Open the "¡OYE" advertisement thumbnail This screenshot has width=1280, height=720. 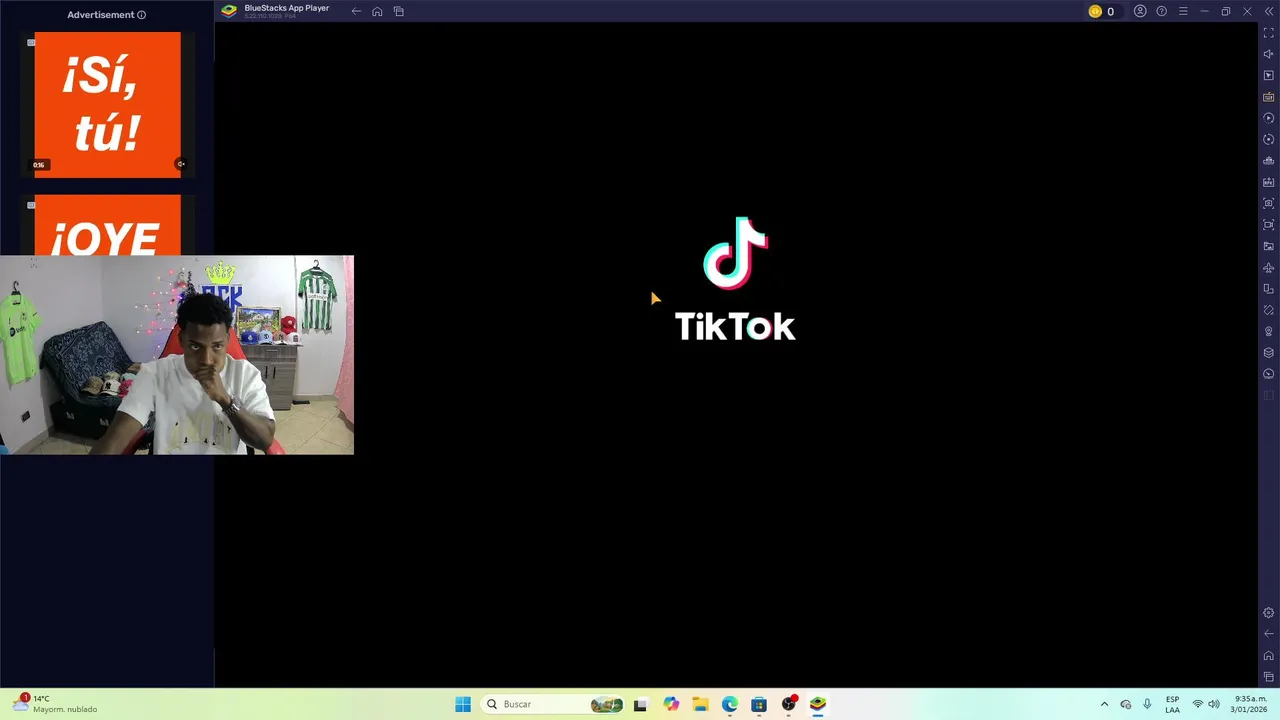point(108,225)
